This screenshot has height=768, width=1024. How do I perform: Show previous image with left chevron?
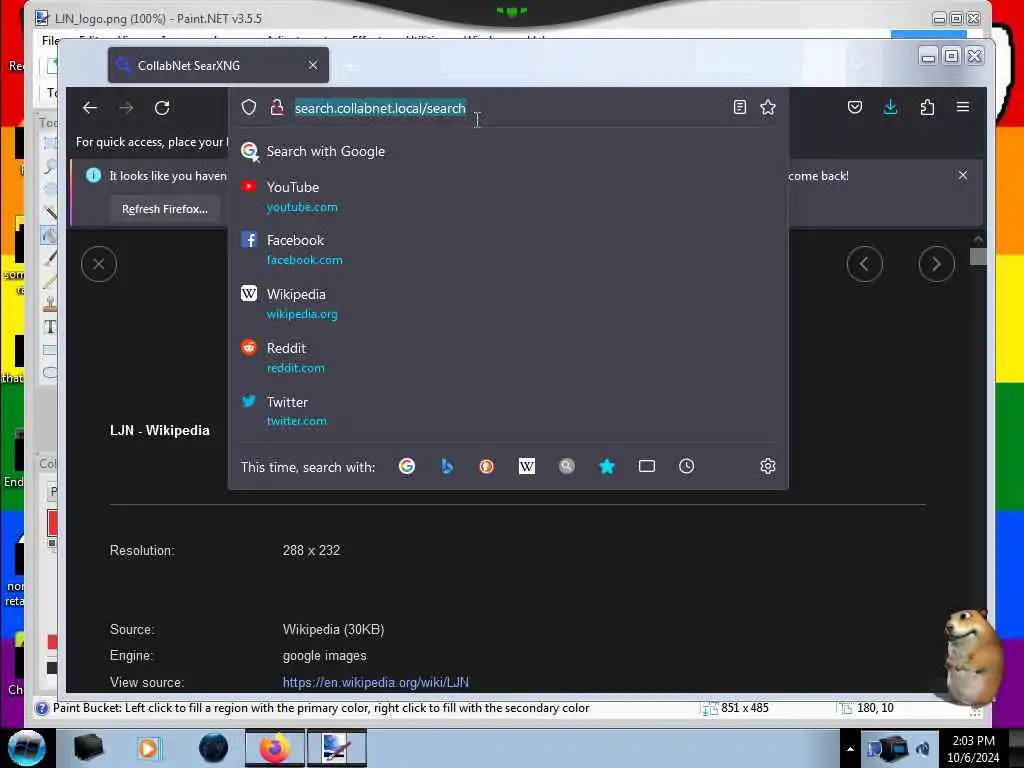click(x=865, y=264)
